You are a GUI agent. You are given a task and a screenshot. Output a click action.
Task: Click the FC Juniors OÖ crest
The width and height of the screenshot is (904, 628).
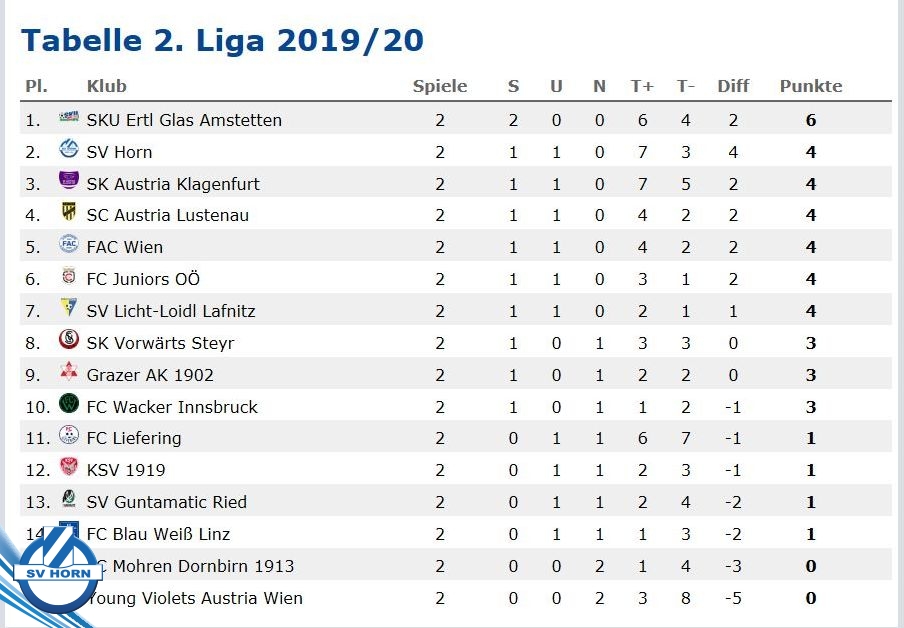coord(69,276)
